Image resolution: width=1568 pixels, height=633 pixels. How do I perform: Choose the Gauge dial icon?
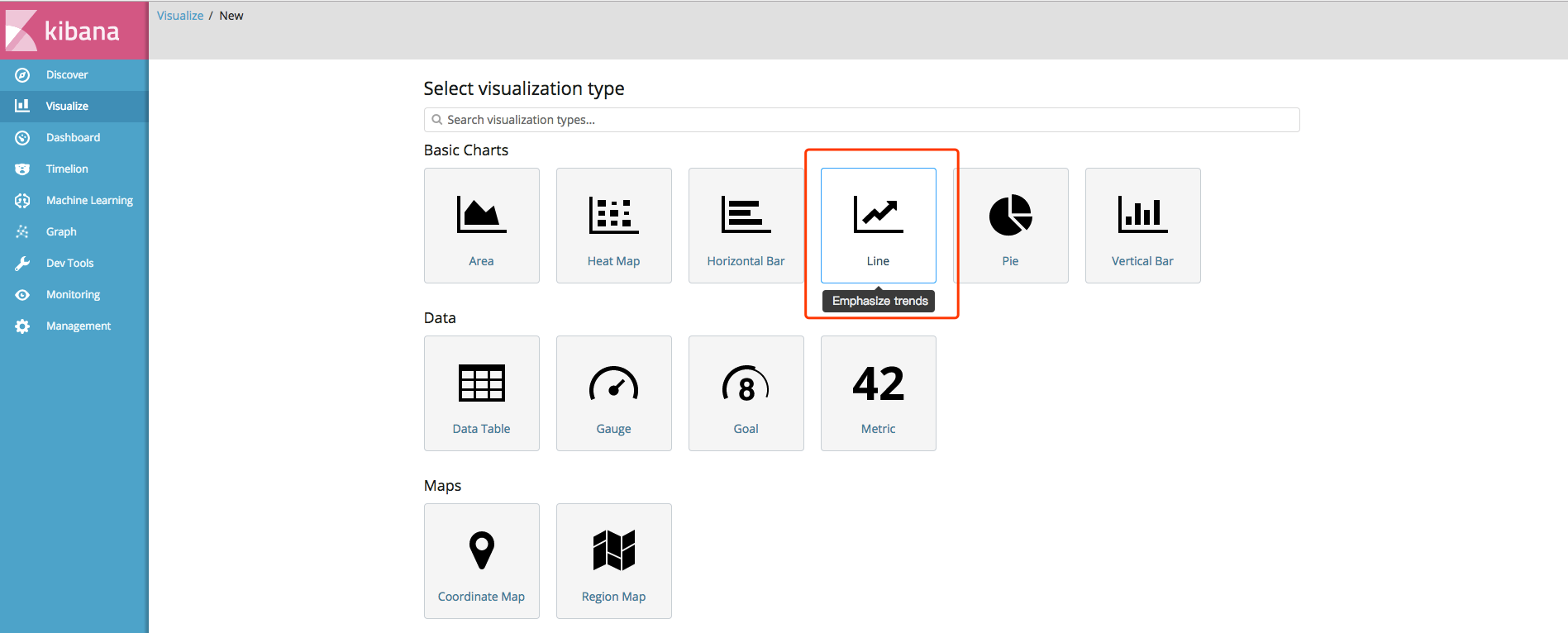(x=613, y=383)
